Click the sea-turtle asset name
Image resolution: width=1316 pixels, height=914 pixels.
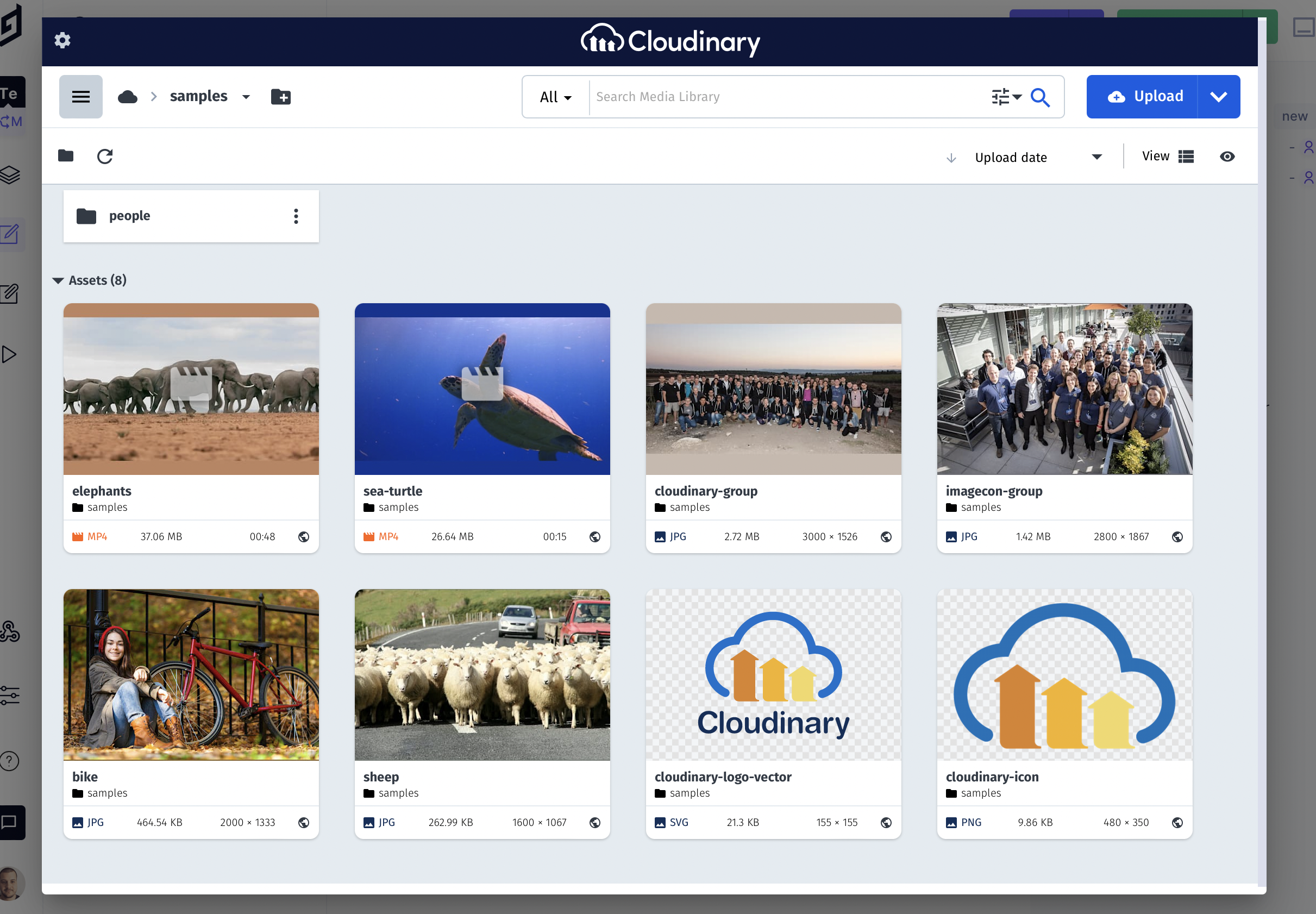(393, 491)
